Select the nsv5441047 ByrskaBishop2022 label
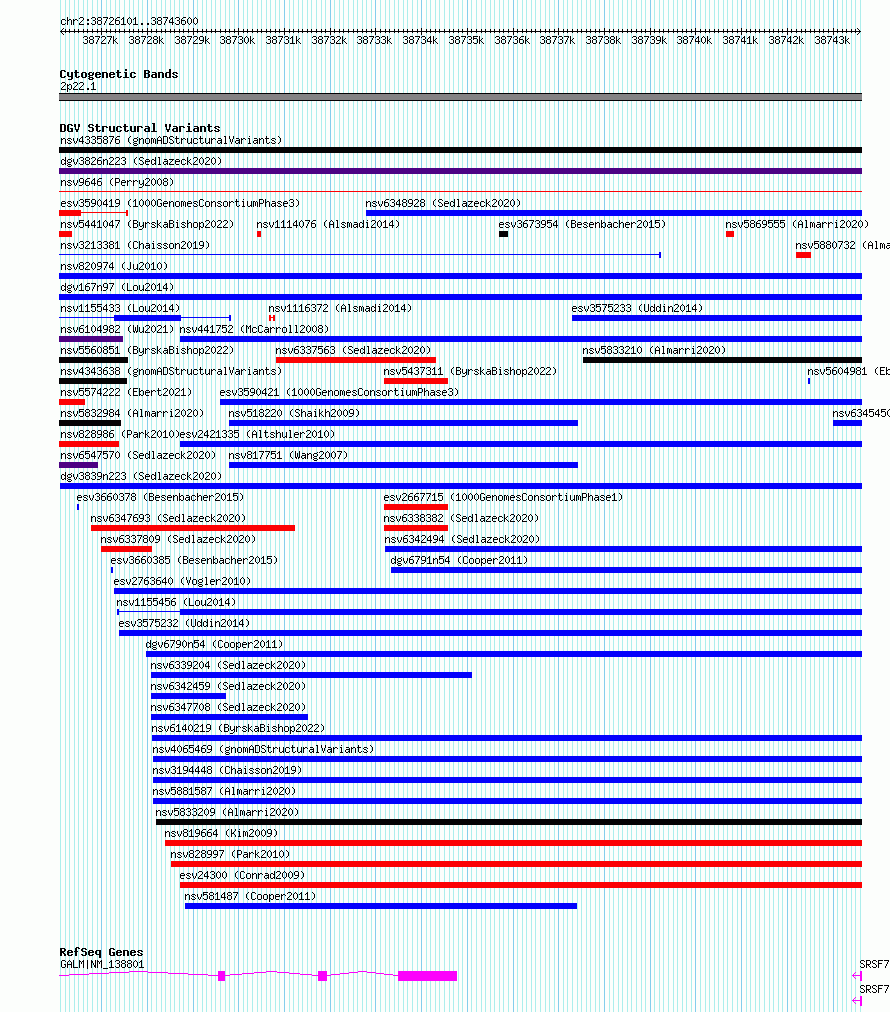 (x=147, y=224)
